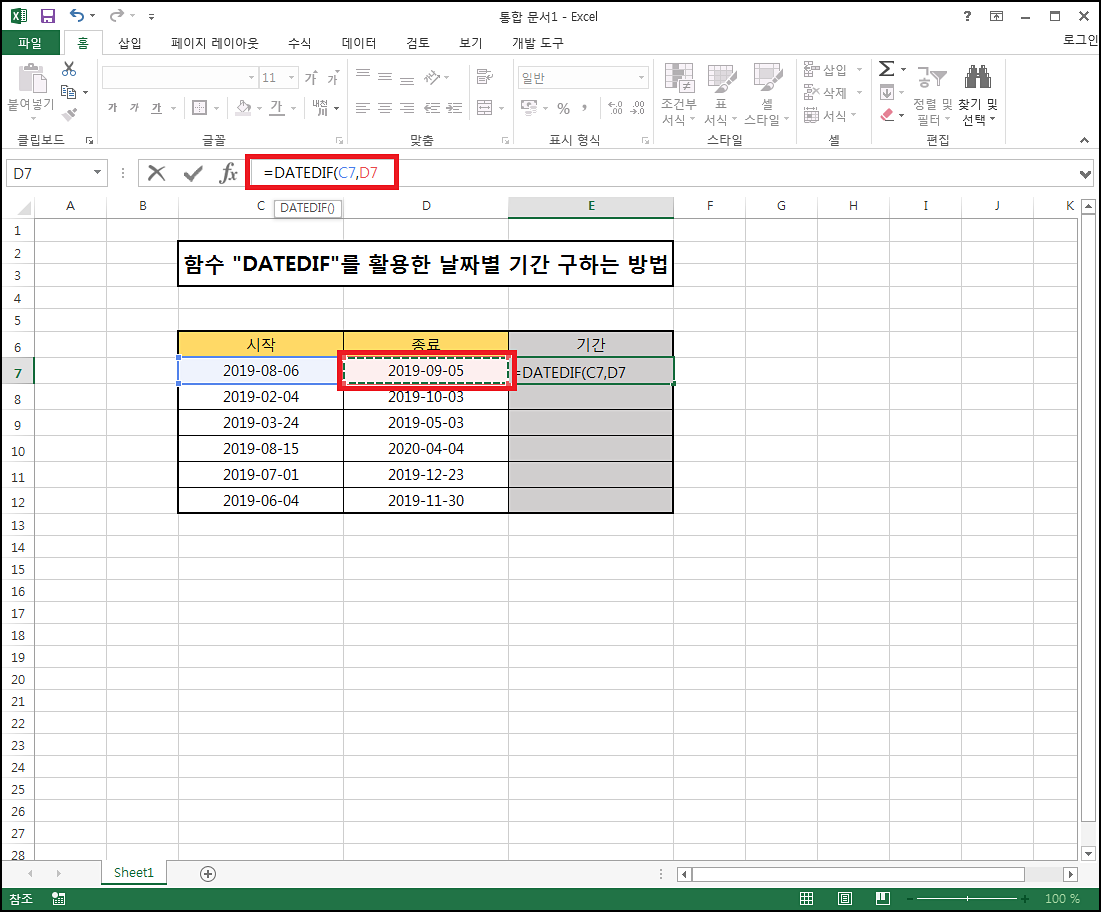Click the Clear eraser icon in editing group
1101x912 pixels.
coord(887,114)
